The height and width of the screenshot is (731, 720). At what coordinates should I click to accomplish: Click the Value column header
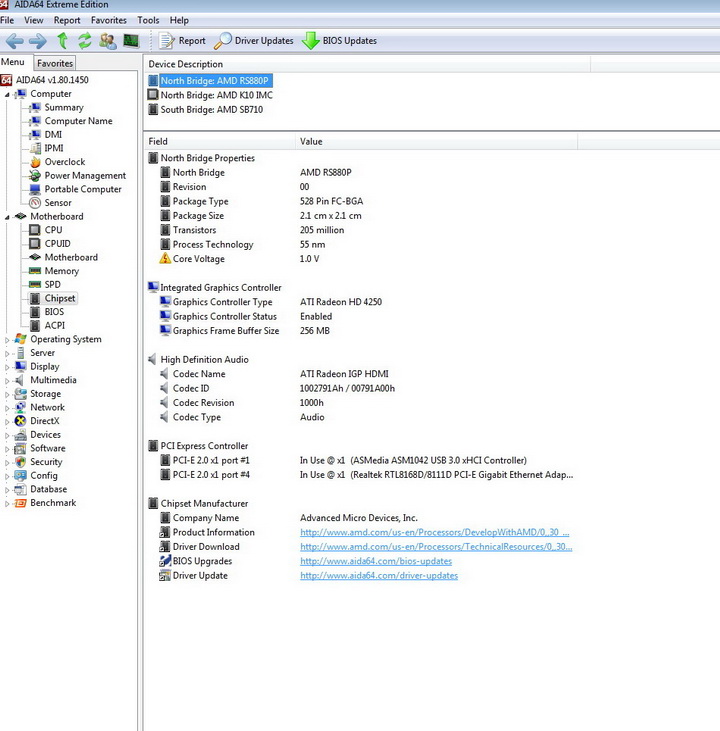point(436,141)
